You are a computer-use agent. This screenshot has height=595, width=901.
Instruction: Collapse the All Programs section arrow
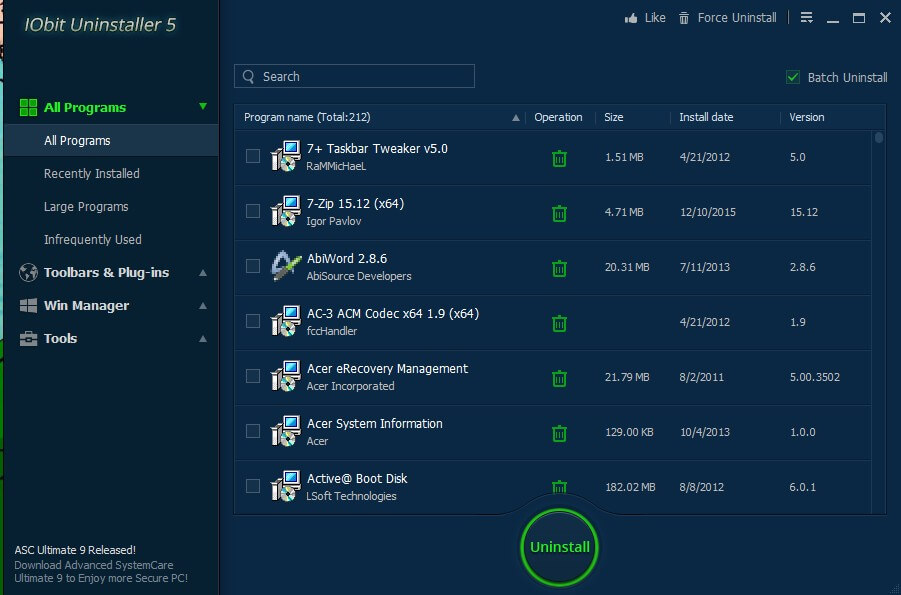tap(203, 106)
